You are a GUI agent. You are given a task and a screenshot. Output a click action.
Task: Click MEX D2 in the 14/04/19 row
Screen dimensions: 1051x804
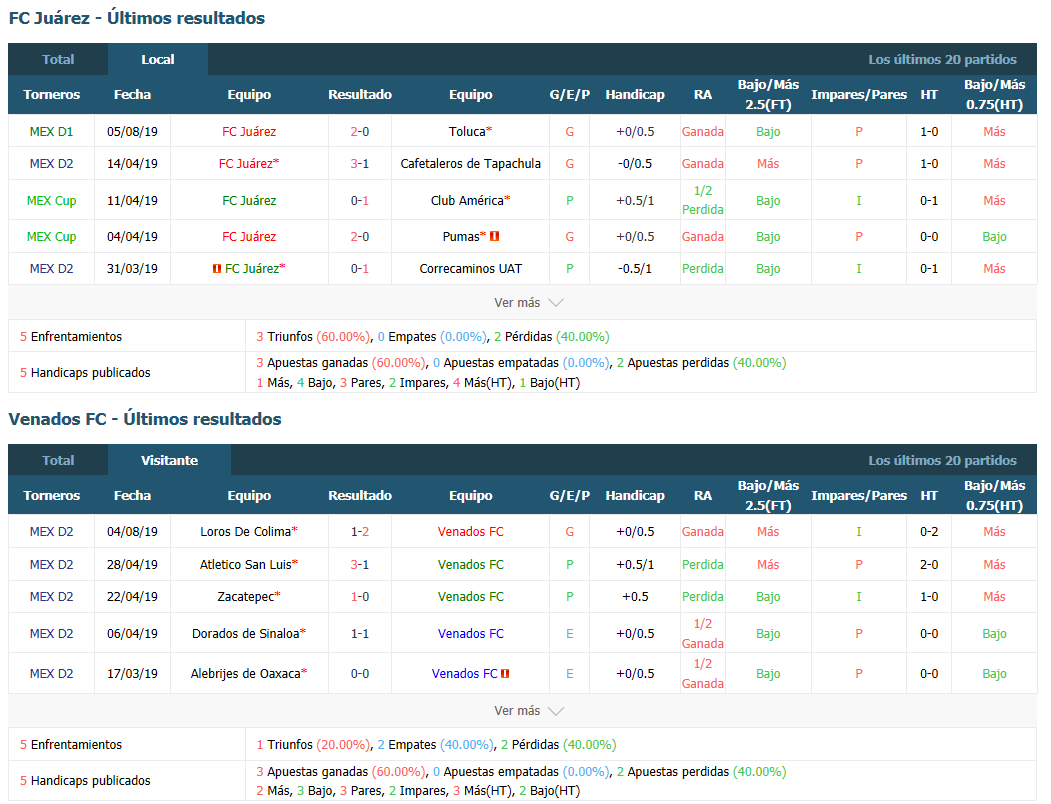point(52,164)
